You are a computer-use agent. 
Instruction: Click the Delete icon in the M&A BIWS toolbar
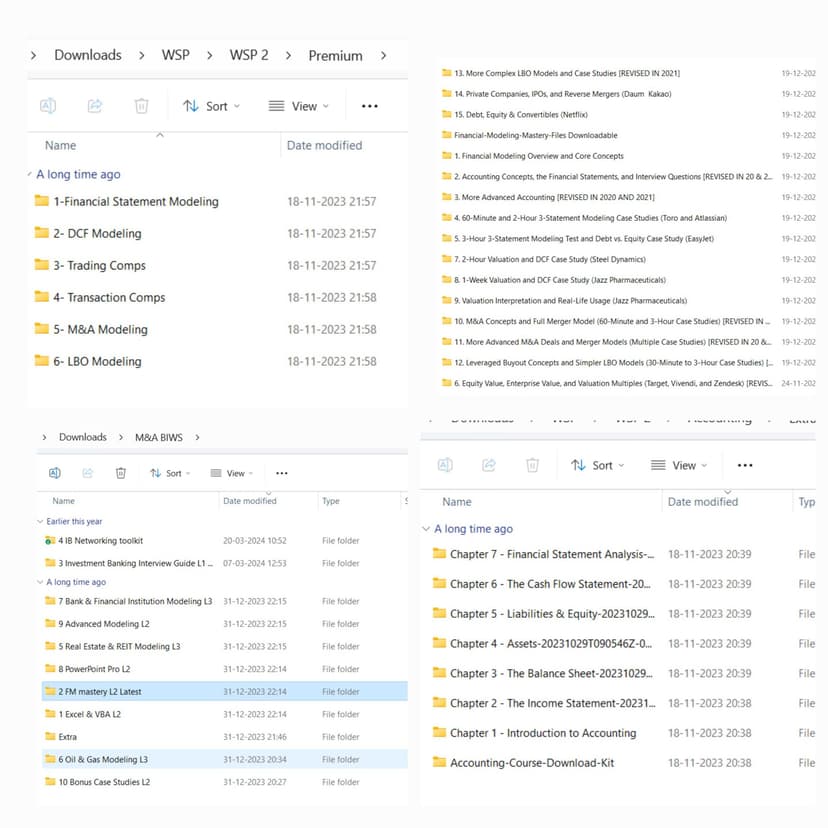(121, 473)
